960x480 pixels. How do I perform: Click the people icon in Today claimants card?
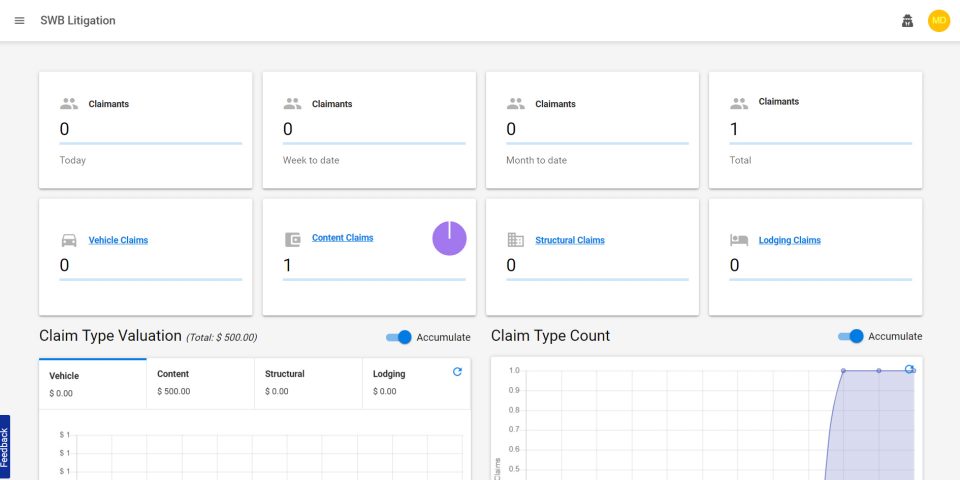pos(69,104)
